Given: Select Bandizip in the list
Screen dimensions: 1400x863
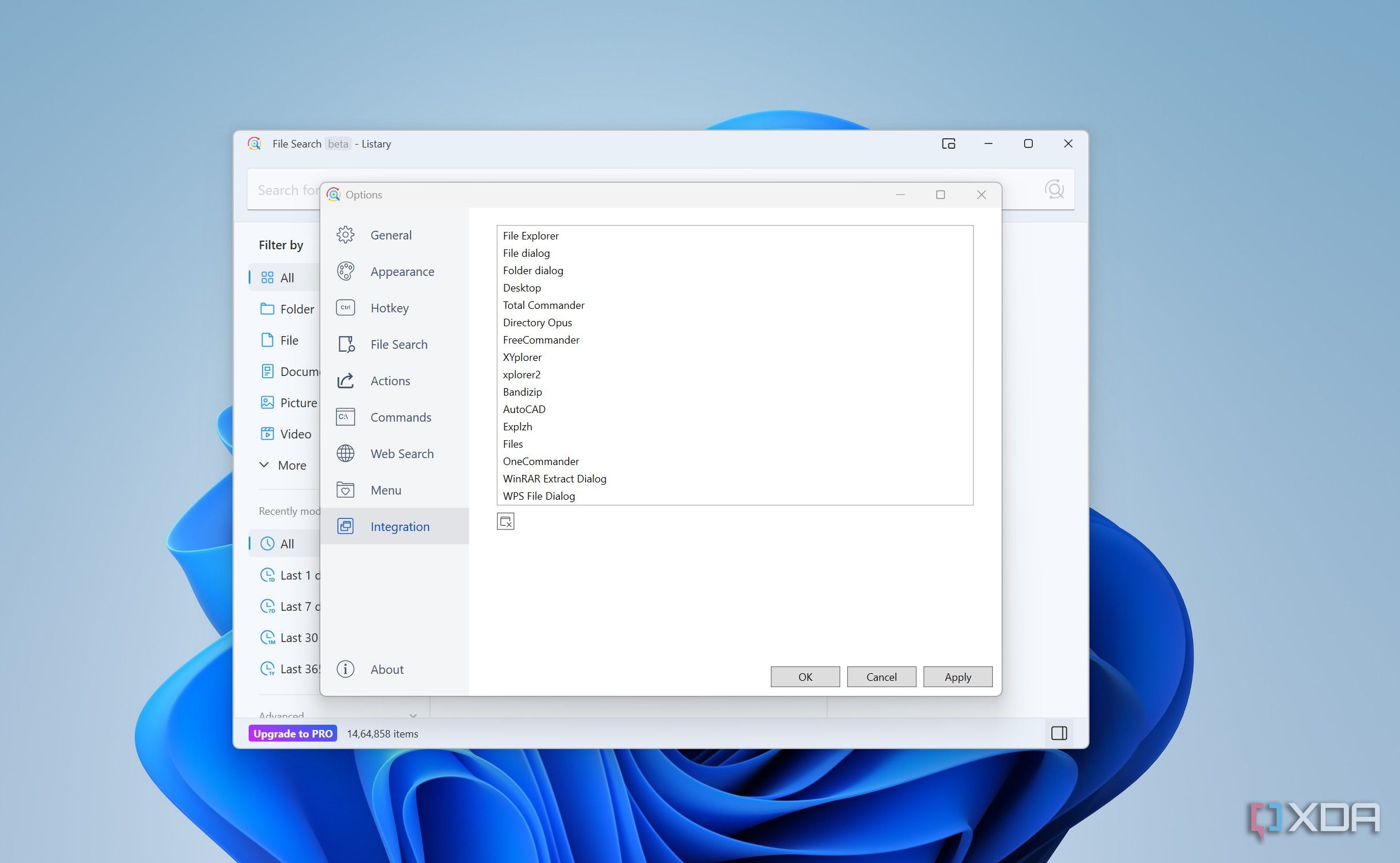Looking at the screenshot, I should click(734, 392).
